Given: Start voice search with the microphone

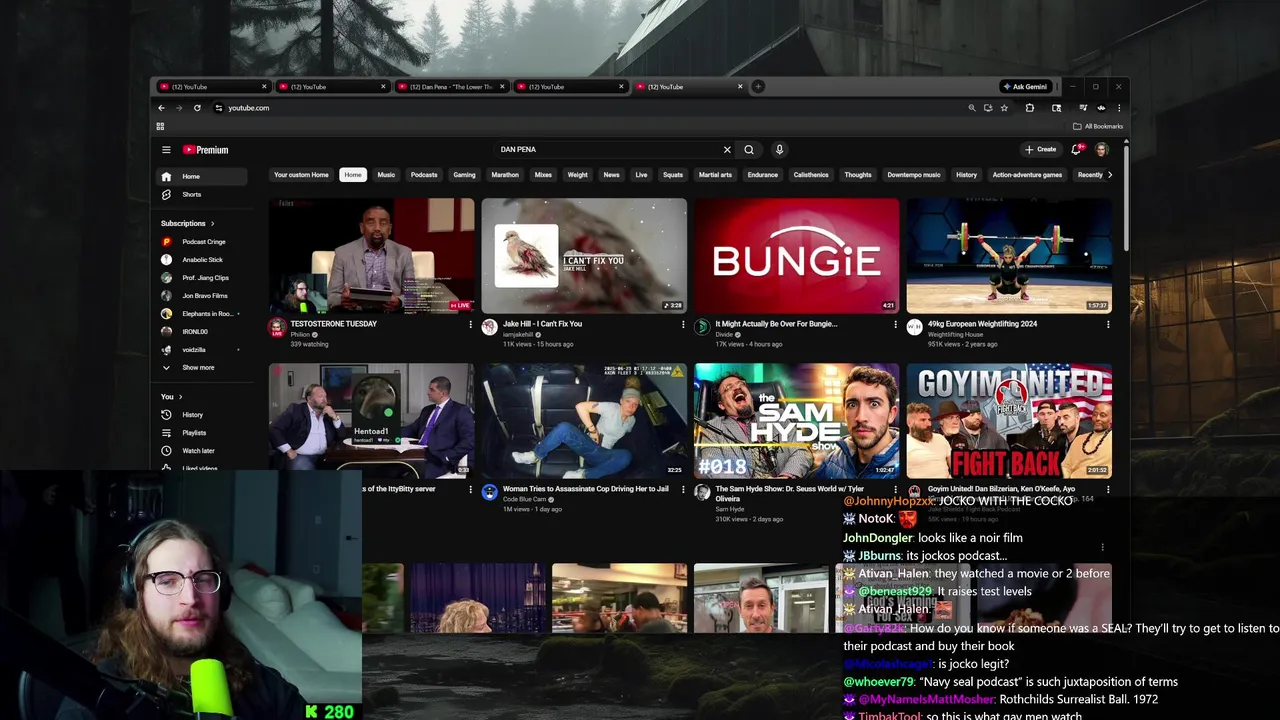Looking at the screenshot, I should point(779,150).
